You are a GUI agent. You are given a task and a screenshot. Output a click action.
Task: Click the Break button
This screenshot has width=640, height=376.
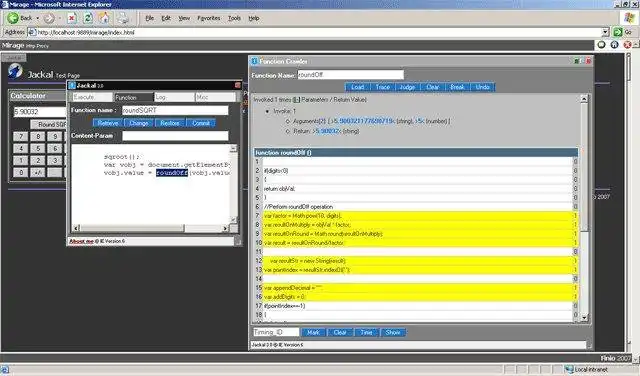(458, 87)
